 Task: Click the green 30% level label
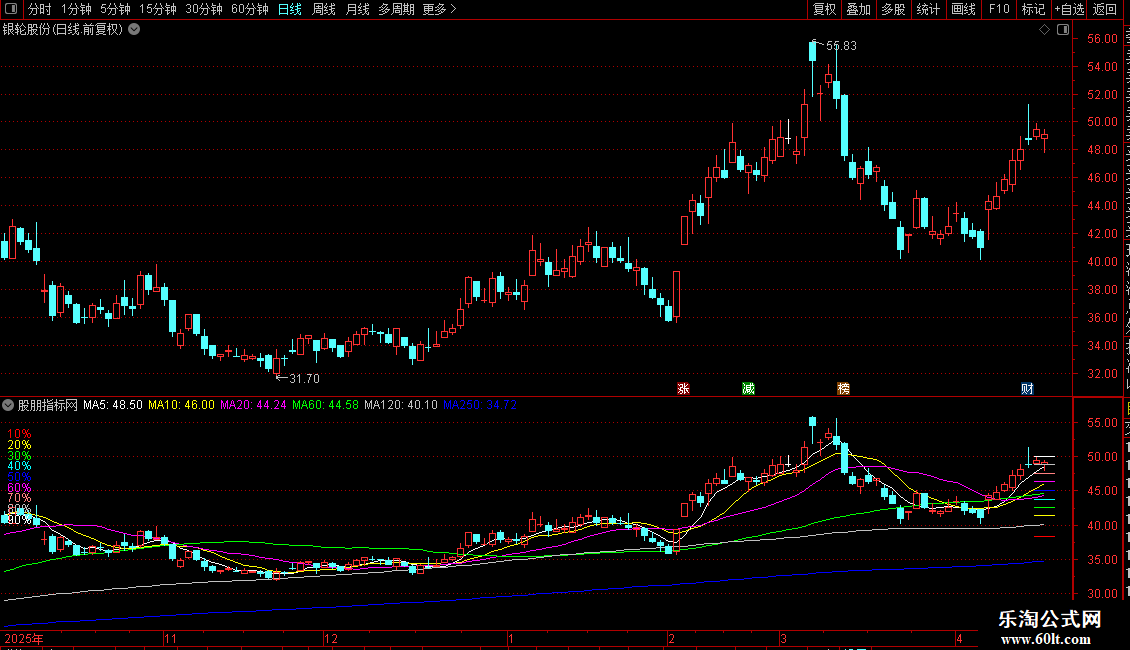[x=19, y=455]
